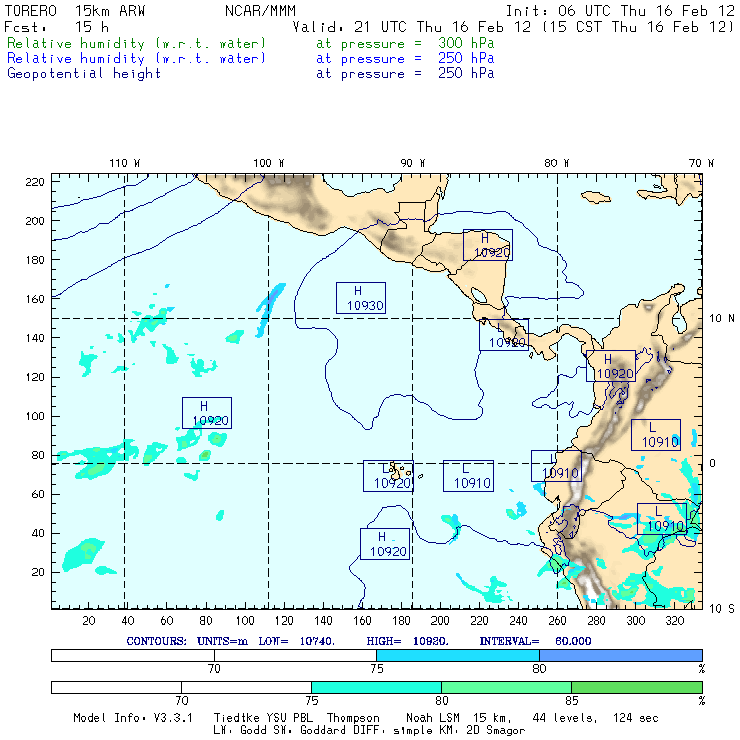This screenshot has width=740, height=740.
Task: Click the H 10920 box over northern Colombia
Action: pyautogui.click(x=611, y=366)
